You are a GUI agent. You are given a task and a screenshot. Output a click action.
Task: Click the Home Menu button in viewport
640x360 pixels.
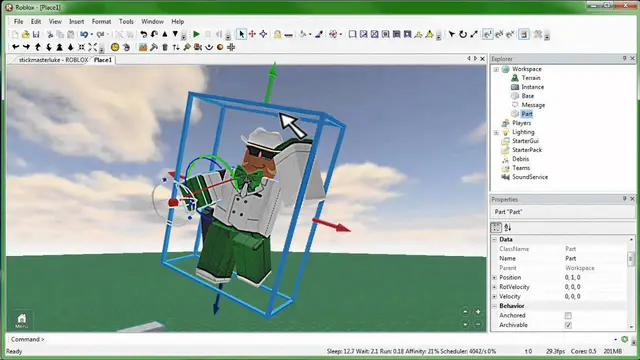coord(22,321)
